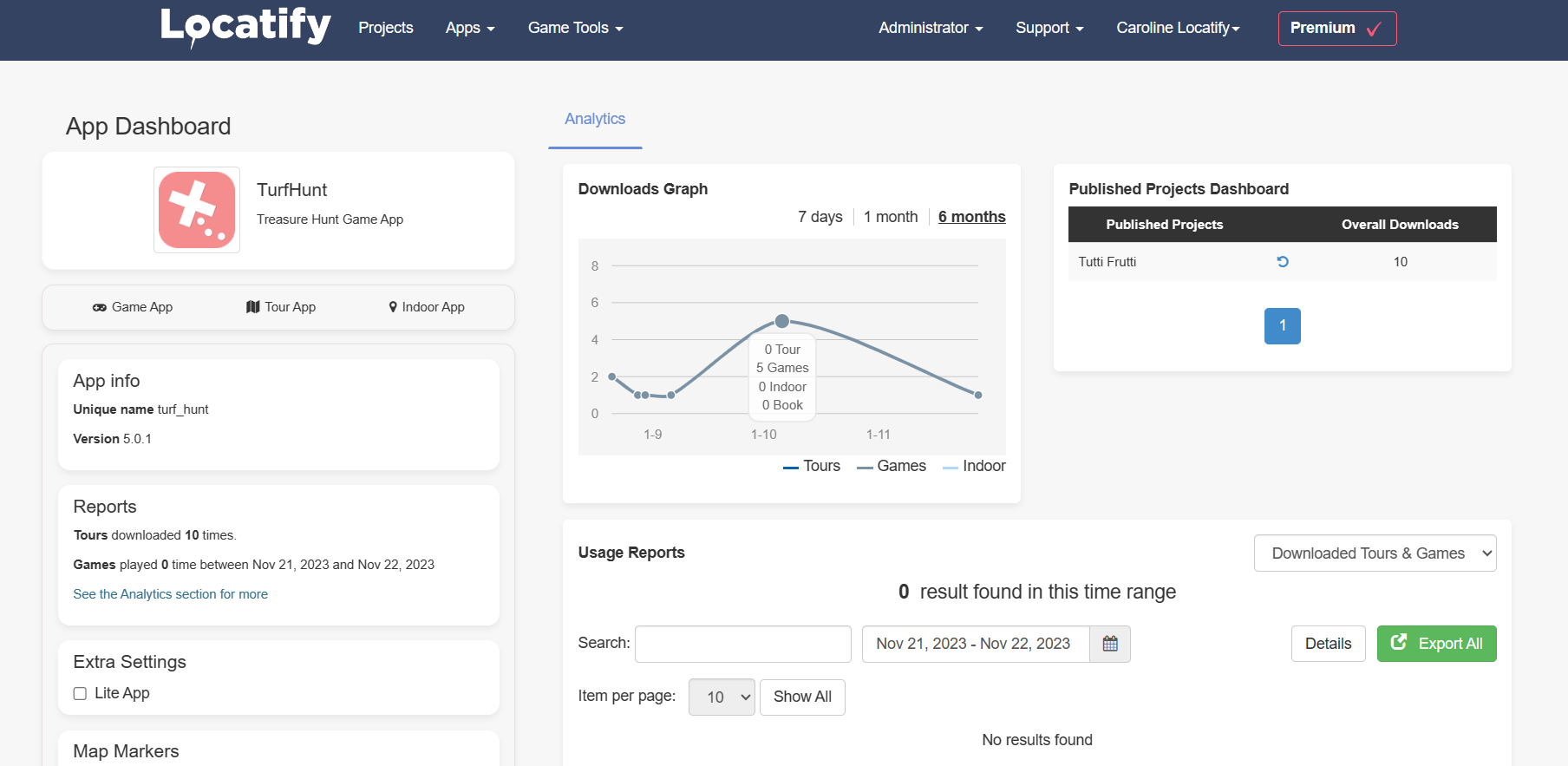
Task: Switch to the Analytics tab
Action: coord(595,119)
